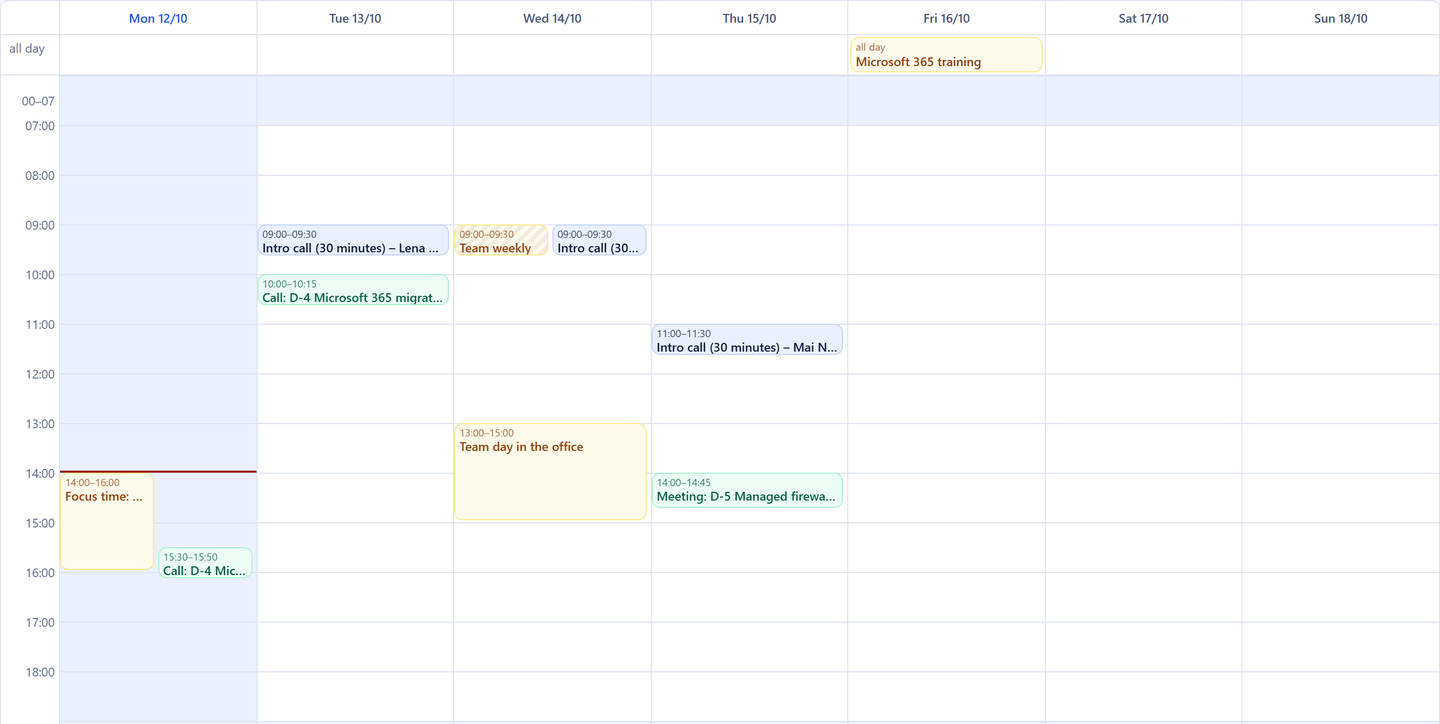
Task: Open the Intro call with Mai N. event
Action: [x=747, y=340]
